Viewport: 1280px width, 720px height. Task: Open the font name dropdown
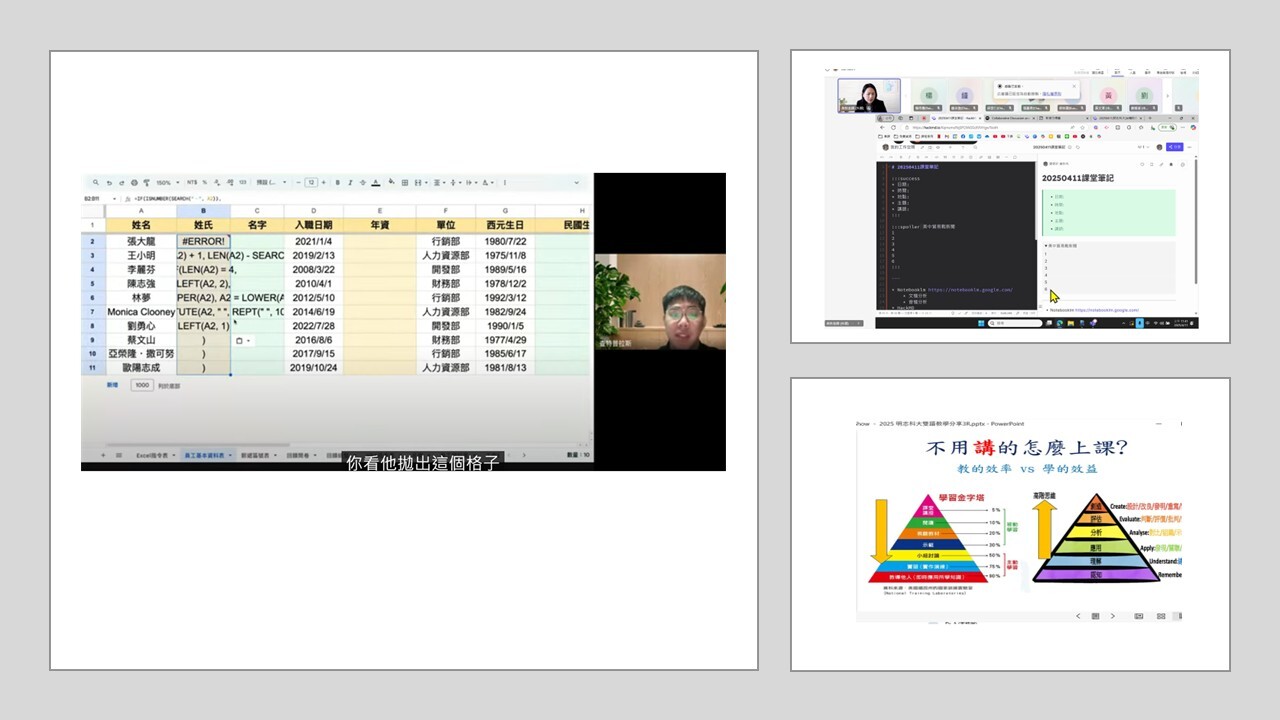click(271, 183)
